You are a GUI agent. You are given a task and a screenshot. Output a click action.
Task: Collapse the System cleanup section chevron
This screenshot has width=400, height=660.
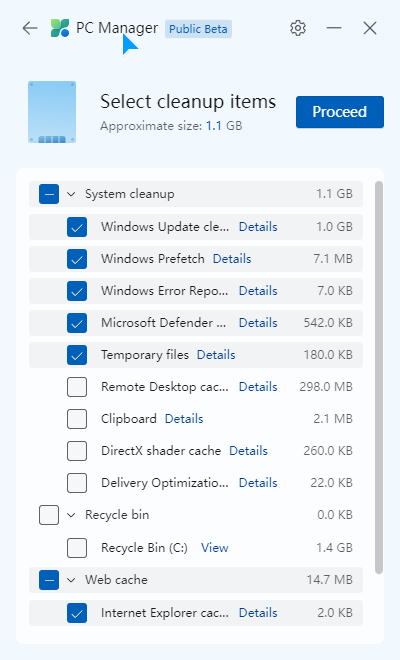pyautogui.click(x=71, y=194)
